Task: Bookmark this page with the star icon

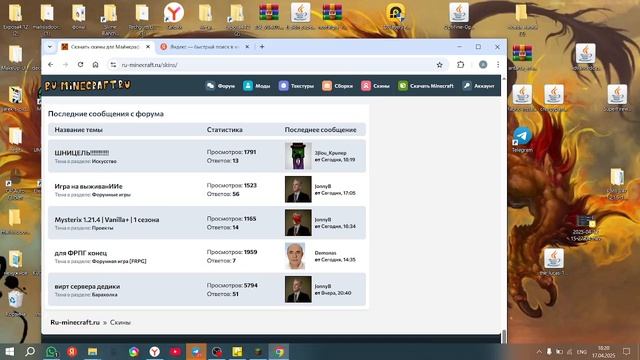Action: [x=440, y=64]
